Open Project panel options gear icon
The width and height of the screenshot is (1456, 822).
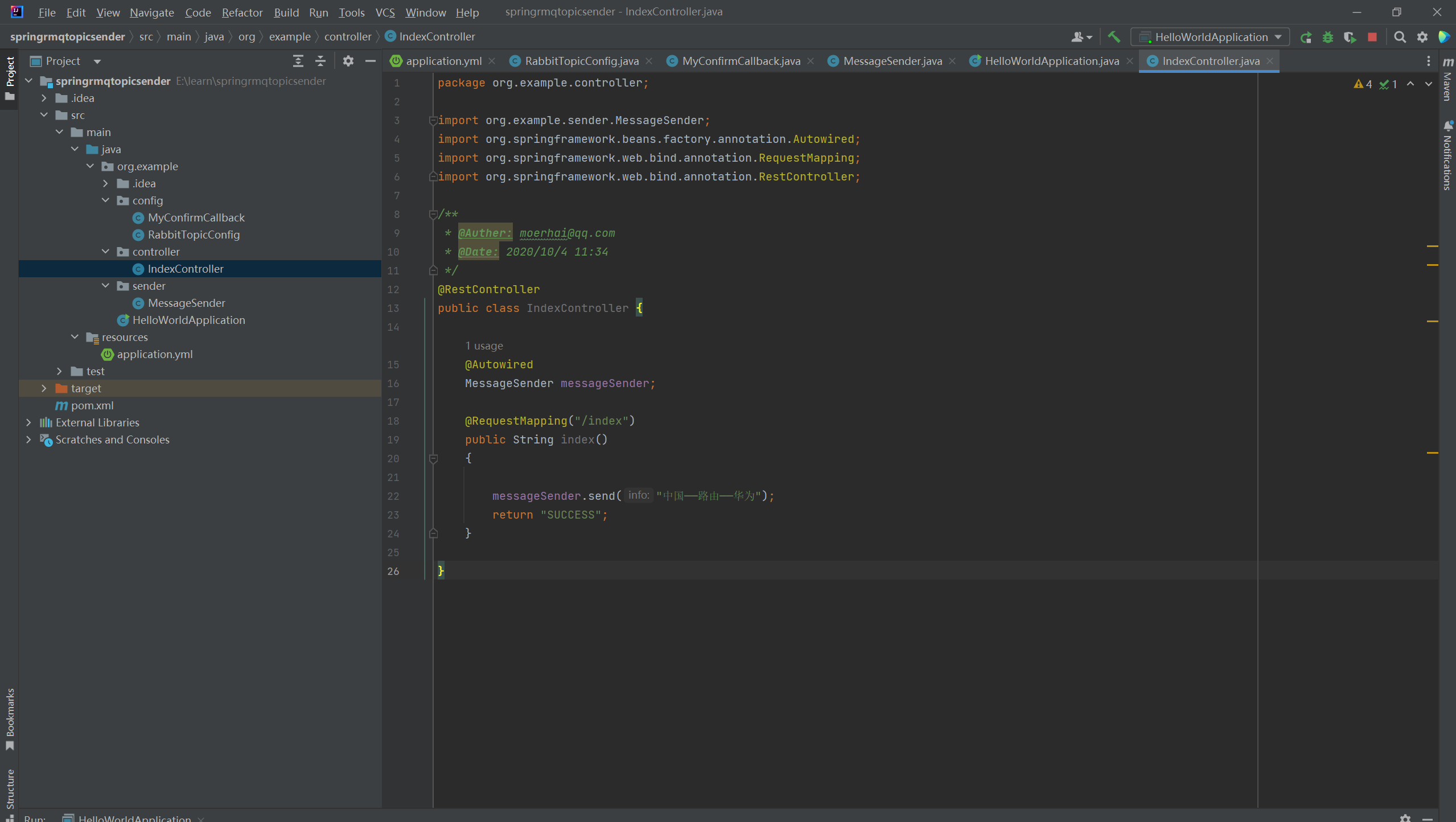coord(348,61)
